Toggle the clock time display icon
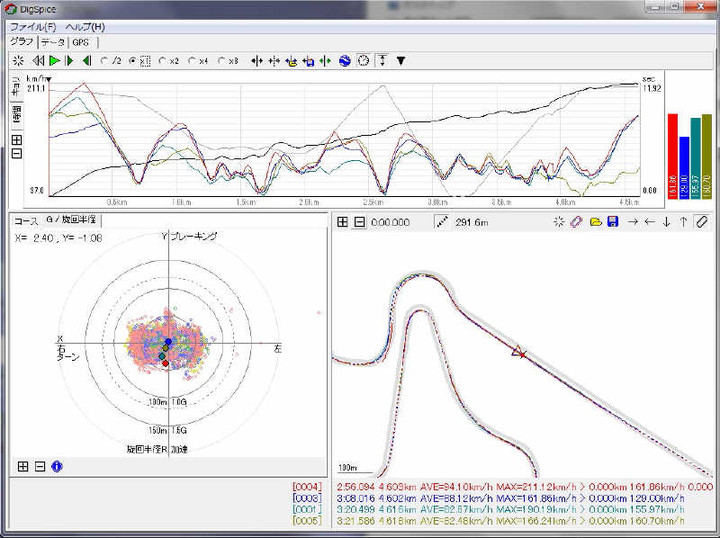Screen dimensions: 720x538 [x=363, y=61]
